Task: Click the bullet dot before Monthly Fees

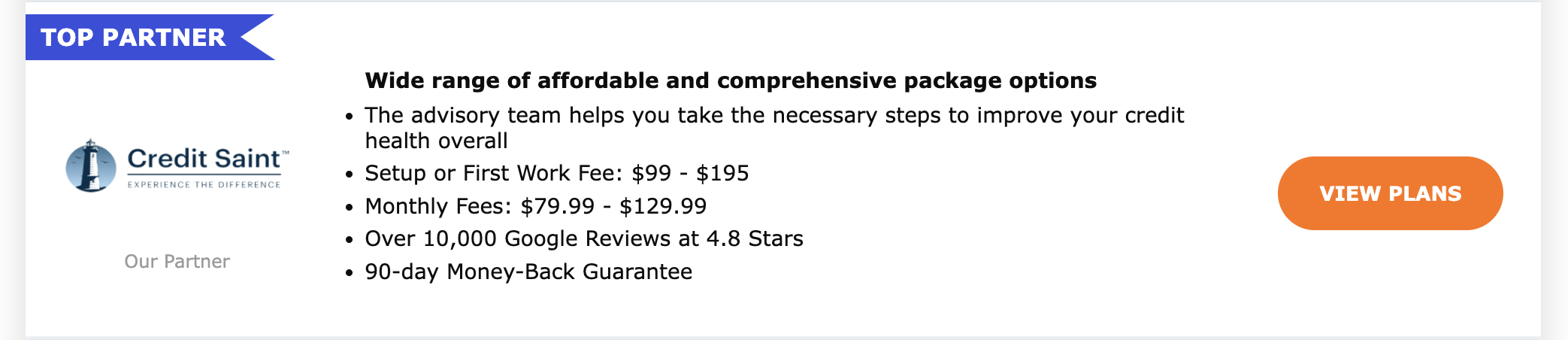Action: tap(349, 208)
